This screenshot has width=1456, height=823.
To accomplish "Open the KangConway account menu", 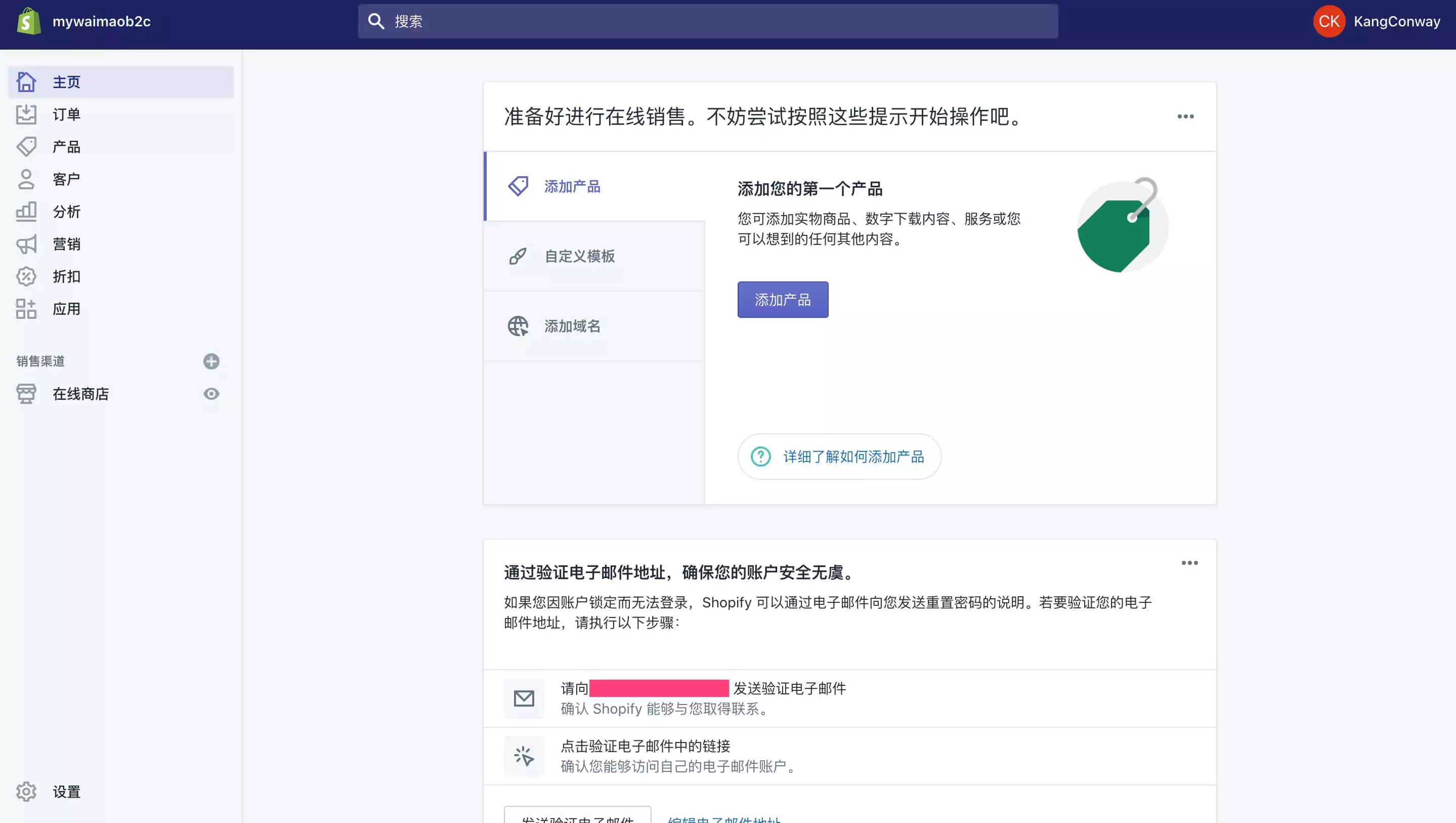I will click(1377, 21).
